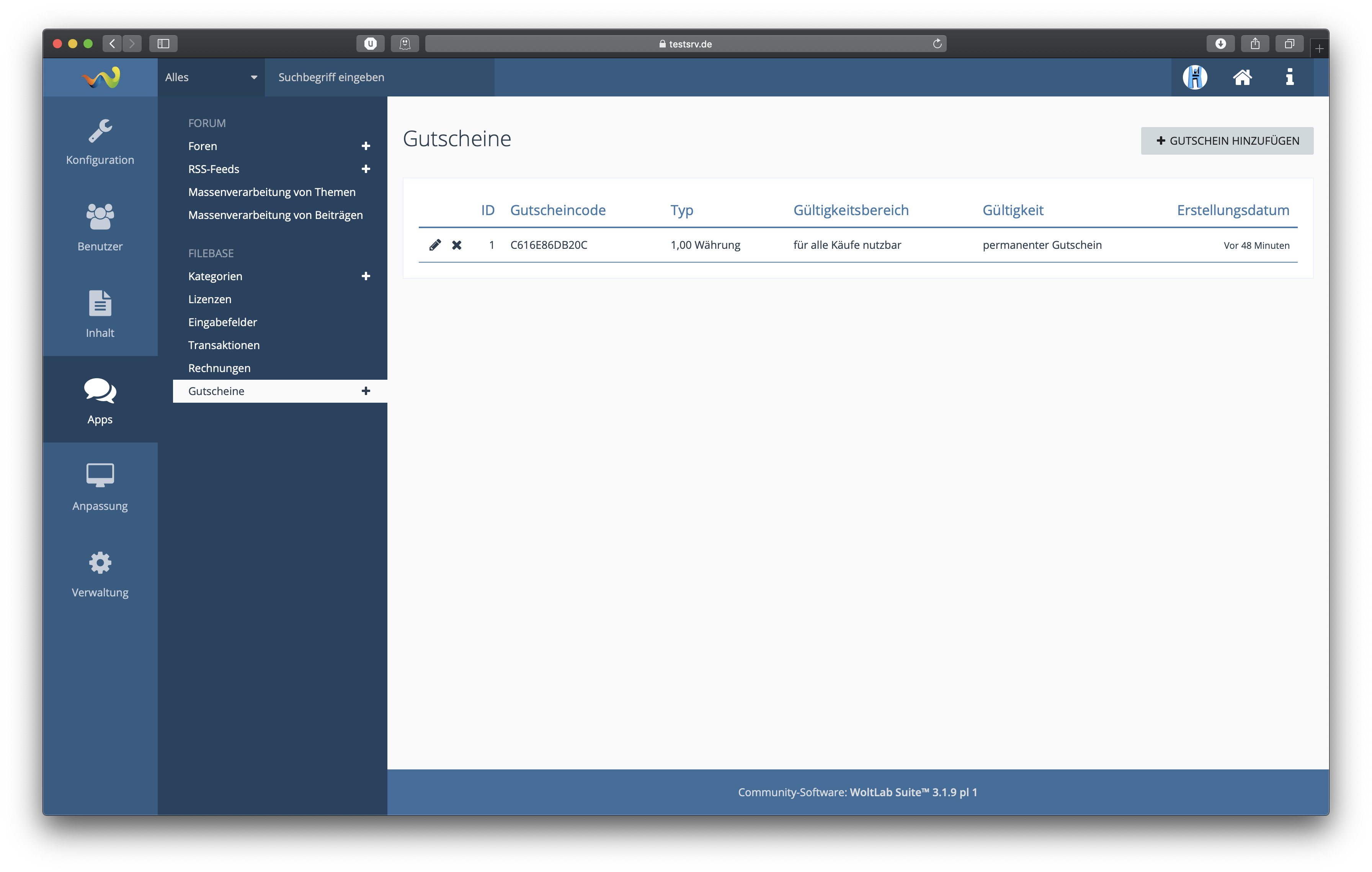Click the pencil edit icon for voucher 1
This screenshot has height=872, width=1372.
coord(435,245)
